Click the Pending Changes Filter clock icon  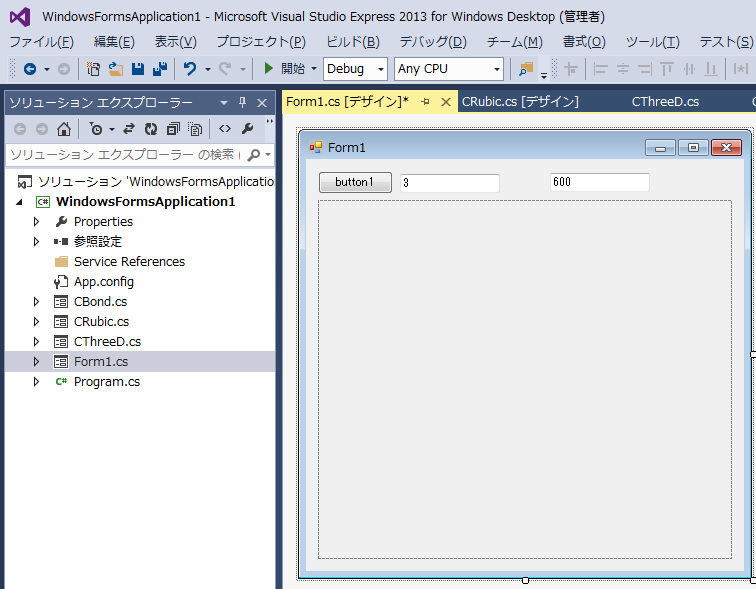point(96,129)
